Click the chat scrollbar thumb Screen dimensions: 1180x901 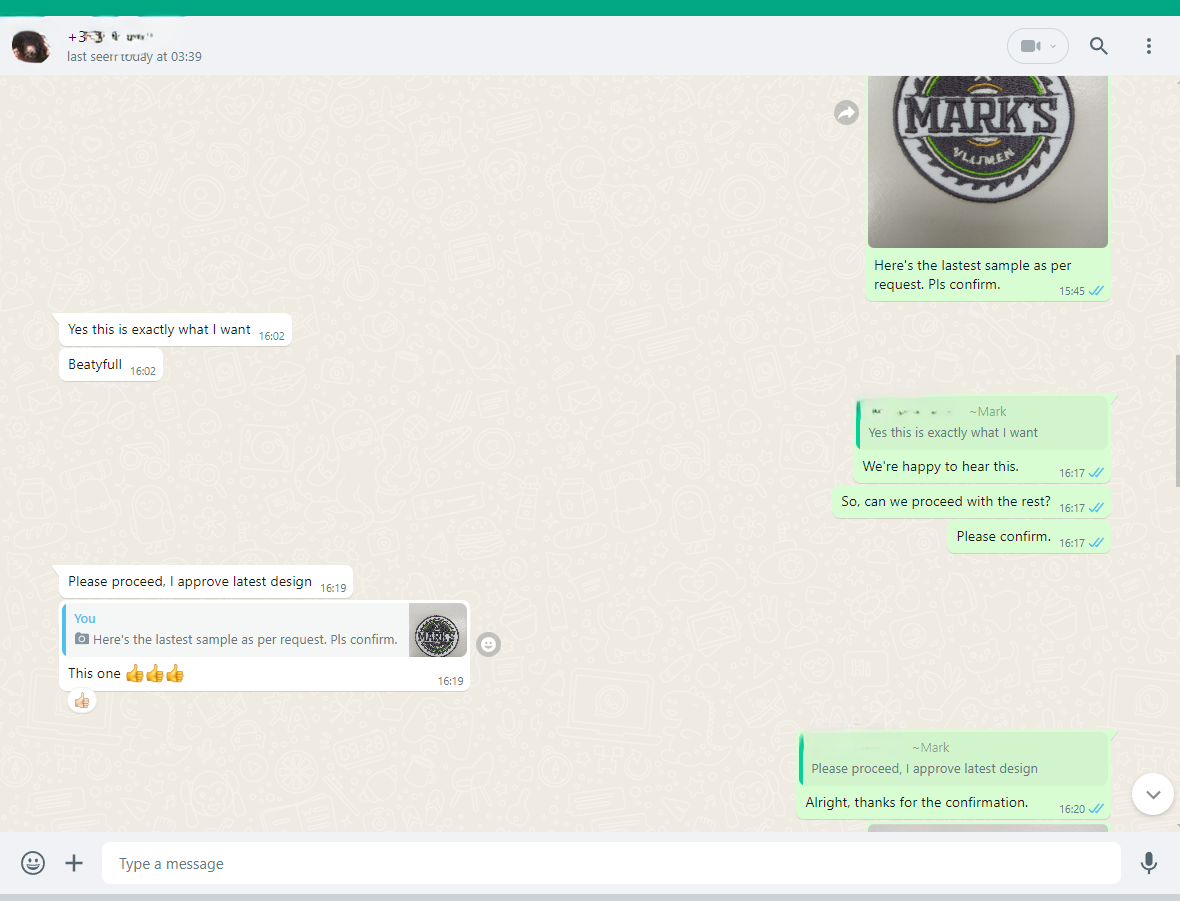[x=1177, y=420]
